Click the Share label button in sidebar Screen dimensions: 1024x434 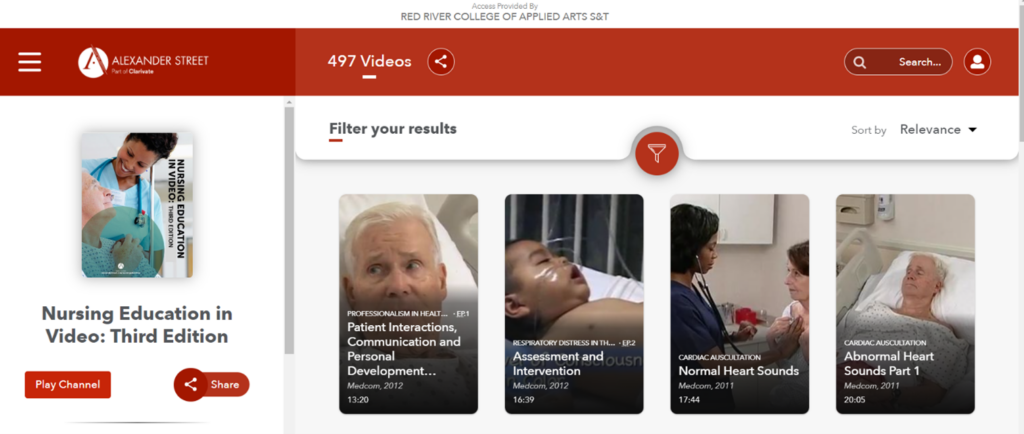pos(225,384)
